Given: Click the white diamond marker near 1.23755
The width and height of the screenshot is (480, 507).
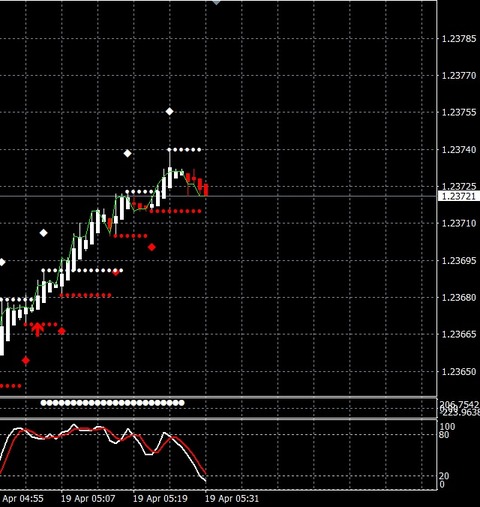Looking at the screenshot, I should [x=169, y=111].
